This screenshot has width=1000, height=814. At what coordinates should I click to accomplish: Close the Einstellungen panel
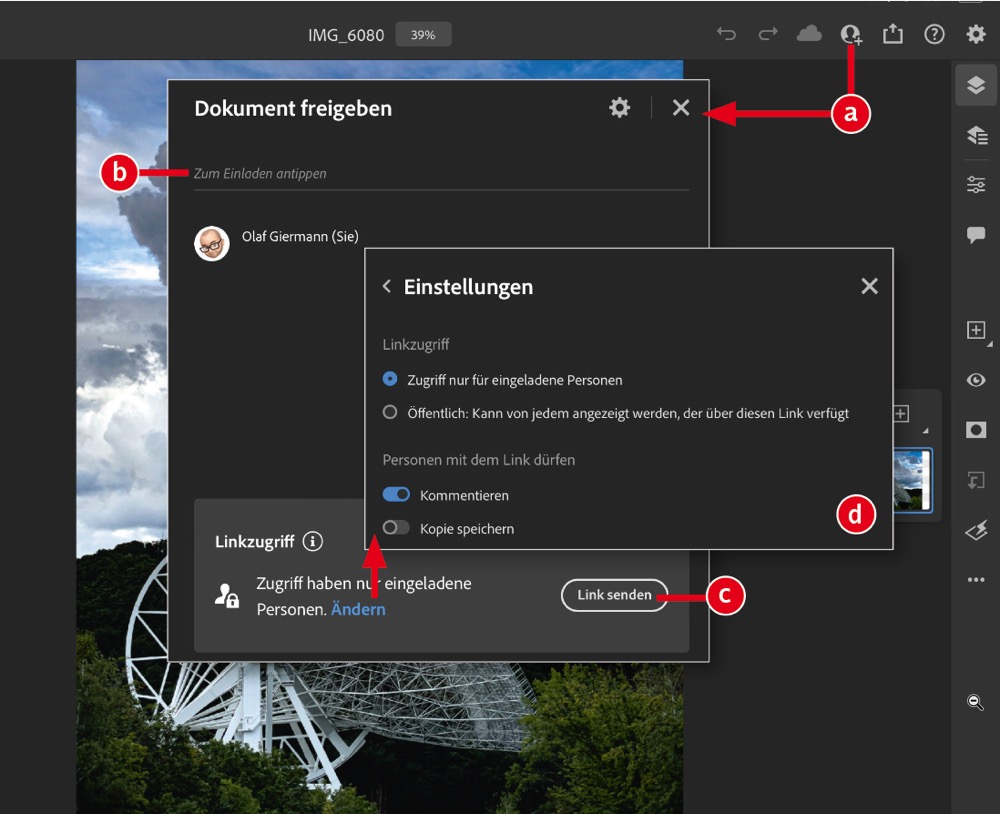click(869, 286)
